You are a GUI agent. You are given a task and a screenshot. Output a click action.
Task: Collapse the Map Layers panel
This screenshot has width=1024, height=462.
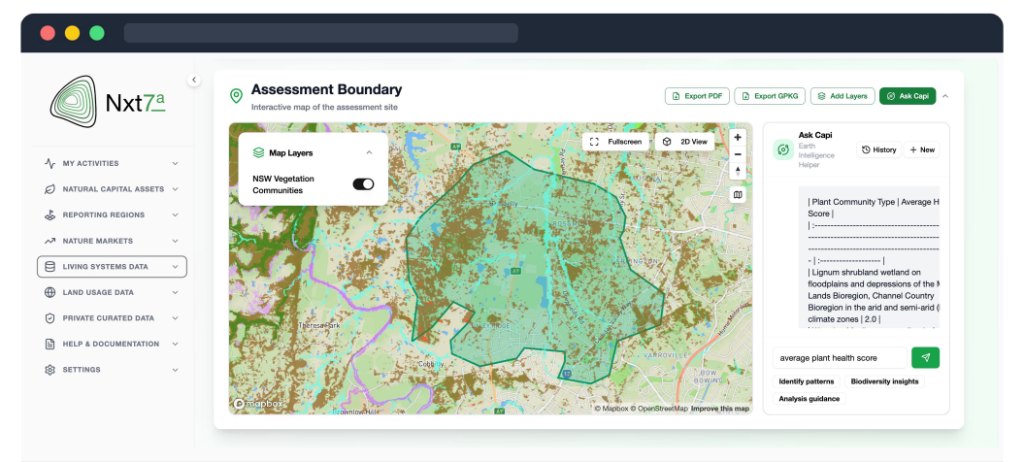click(369, 153)
